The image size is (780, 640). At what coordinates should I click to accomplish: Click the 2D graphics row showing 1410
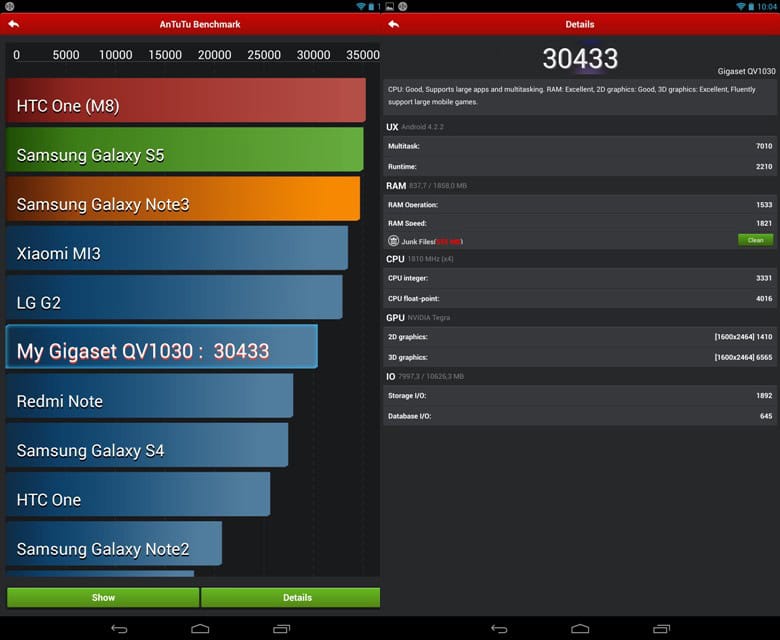[580, 337]
